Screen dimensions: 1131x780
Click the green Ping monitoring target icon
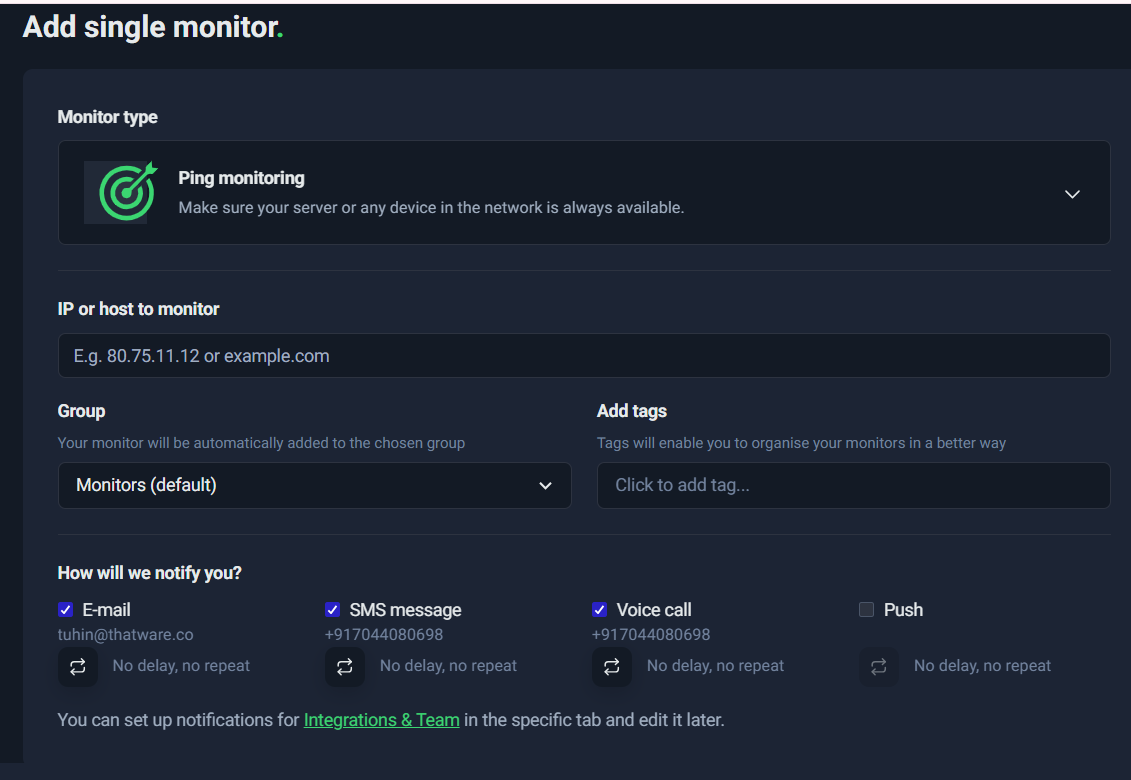pos(128,192)
